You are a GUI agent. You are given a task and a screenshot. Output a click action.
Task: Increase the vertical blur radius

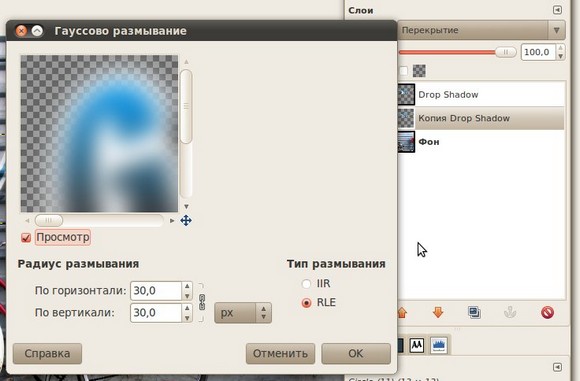[x=187, y=308]
